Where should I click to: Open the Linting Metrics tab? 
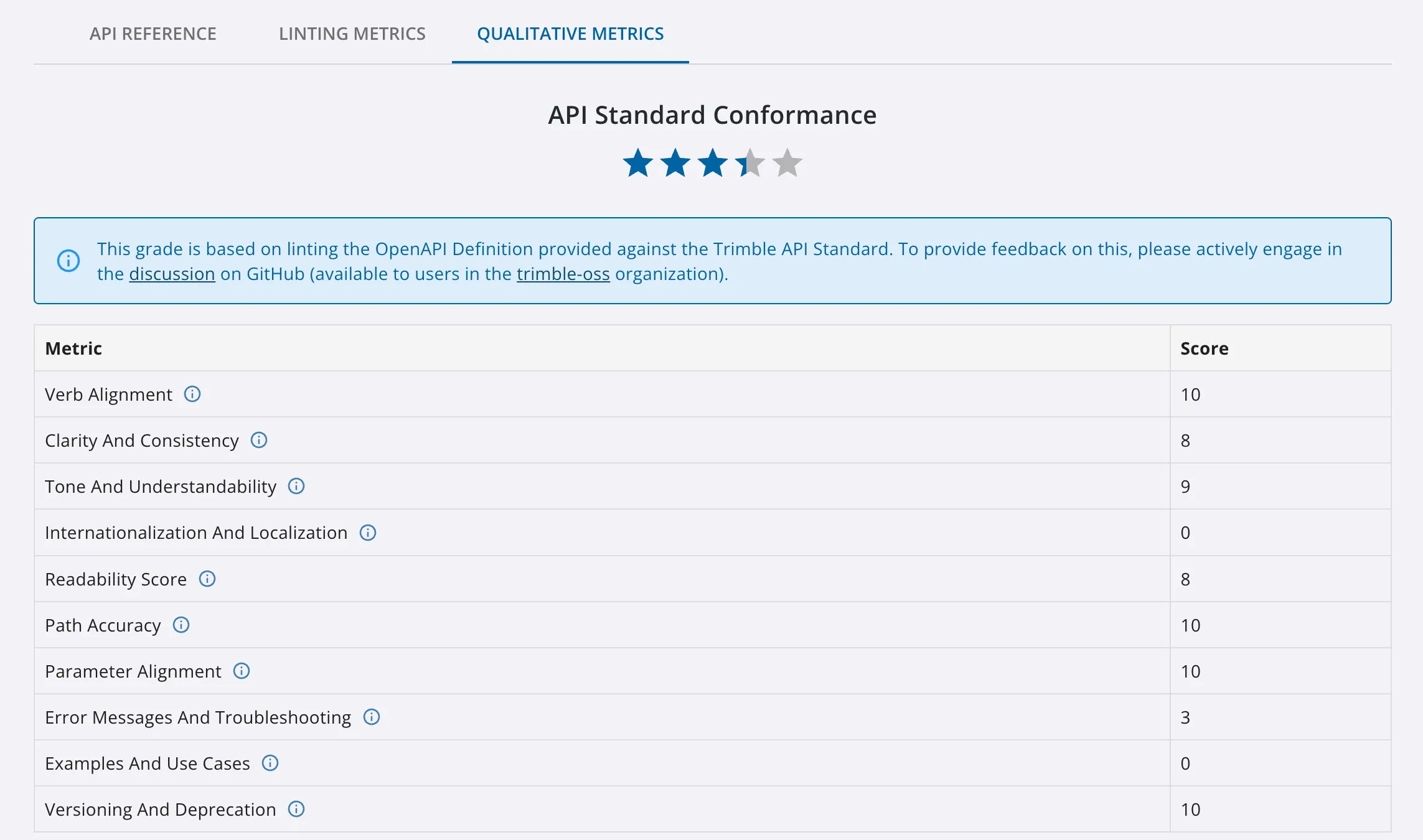352,34
